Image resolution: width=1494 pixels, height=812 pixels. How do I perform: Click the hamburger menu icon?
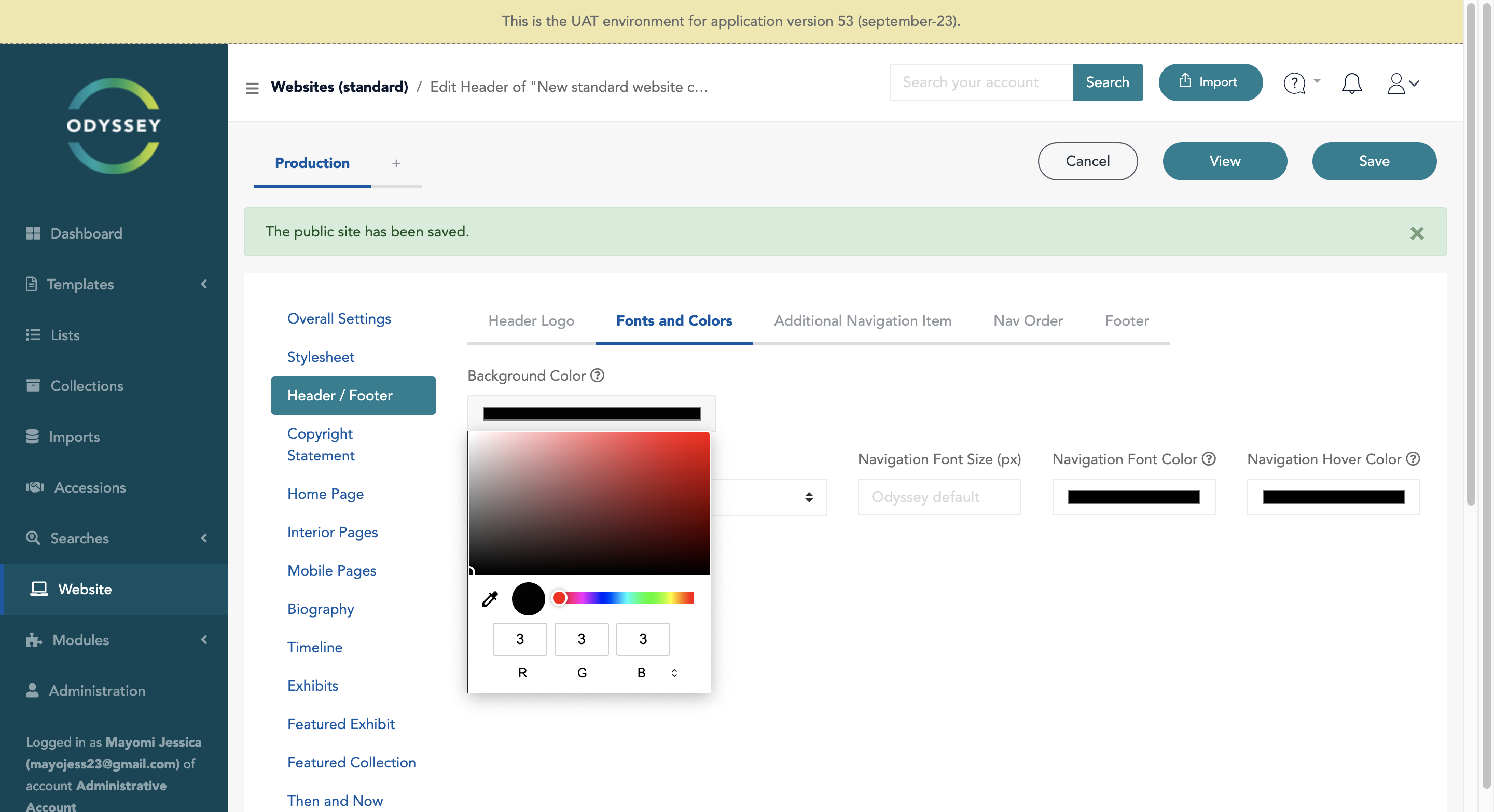point(252,88)
